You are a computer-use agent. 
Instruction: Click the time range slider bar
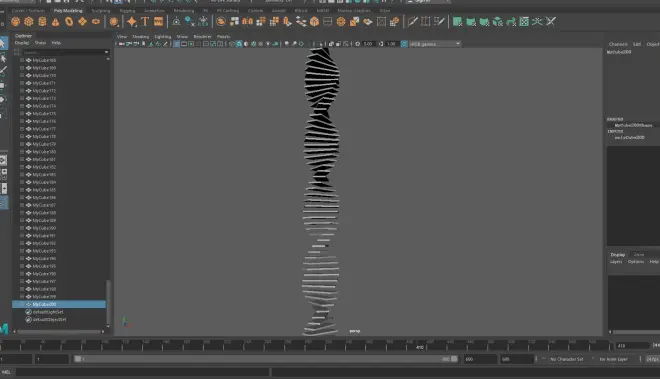tap(266, 359)
